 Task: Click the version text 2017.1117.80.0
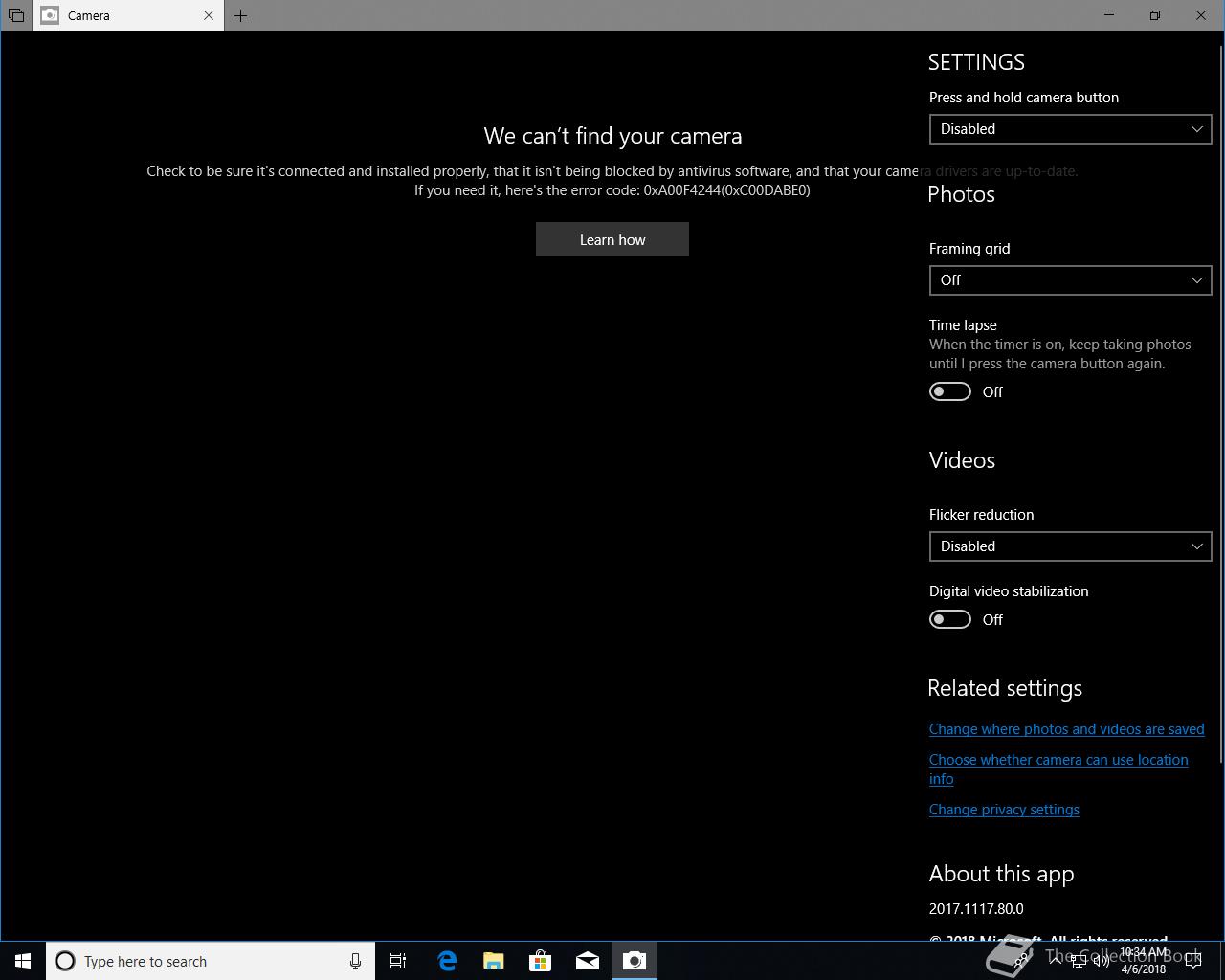[976, 909]
